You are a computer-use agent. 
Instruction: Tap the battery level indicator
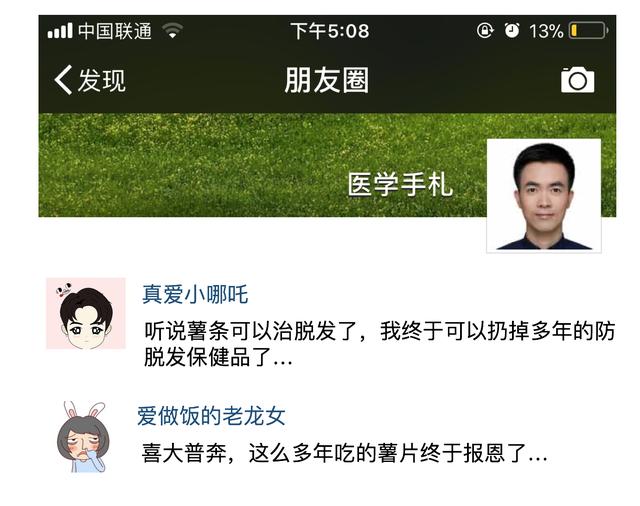tap(589, 31)
